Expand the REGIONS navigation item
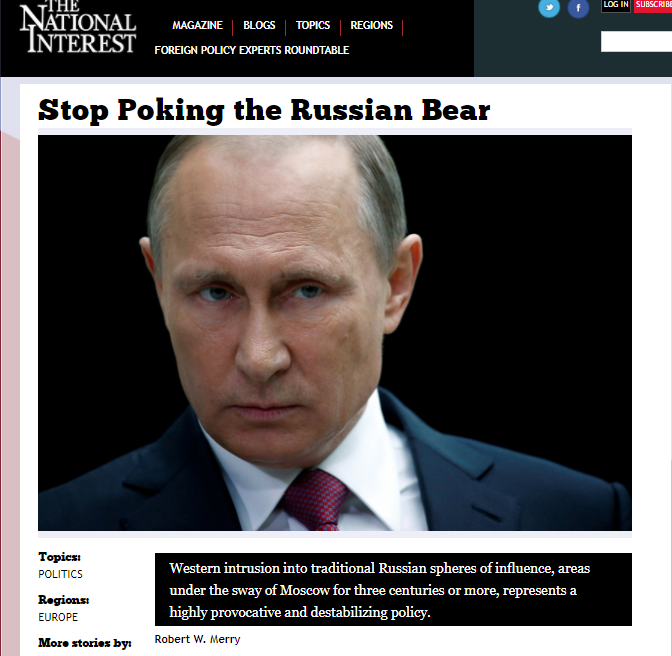The image size is (672, 656). [x=372, y=25]
